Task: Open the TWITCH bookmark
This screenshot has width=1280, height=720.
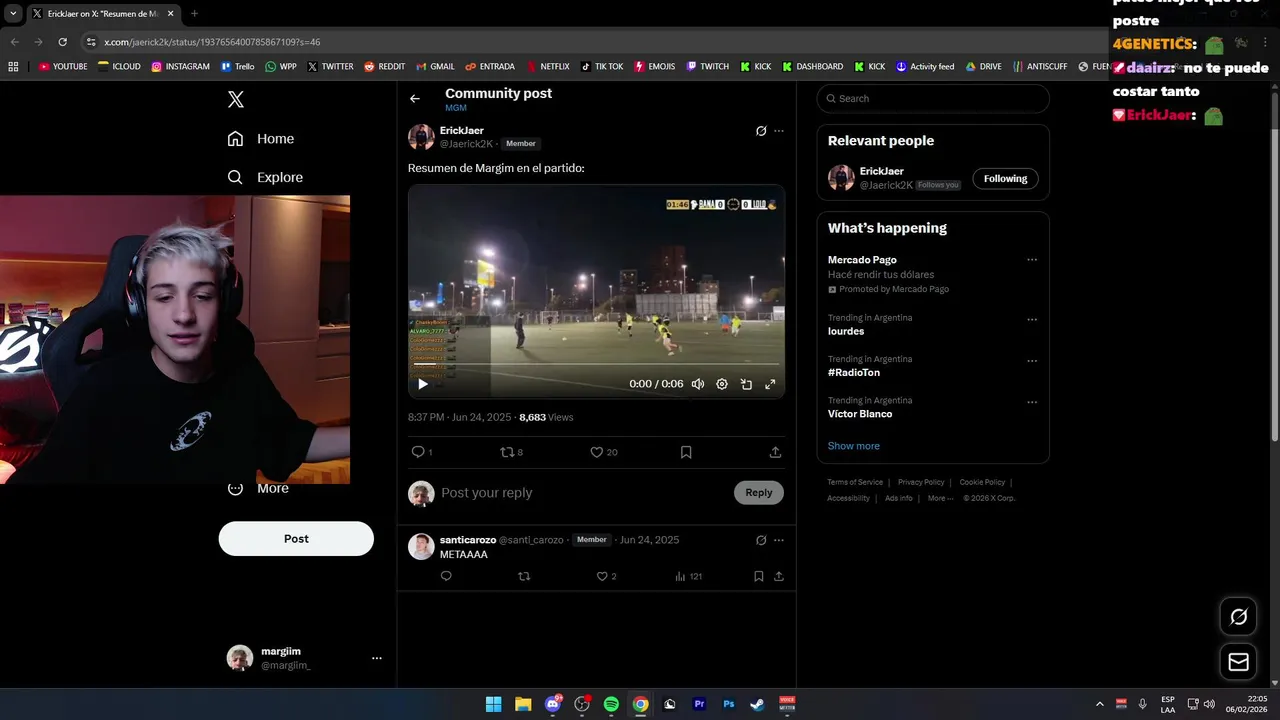Action: point(708,67)
